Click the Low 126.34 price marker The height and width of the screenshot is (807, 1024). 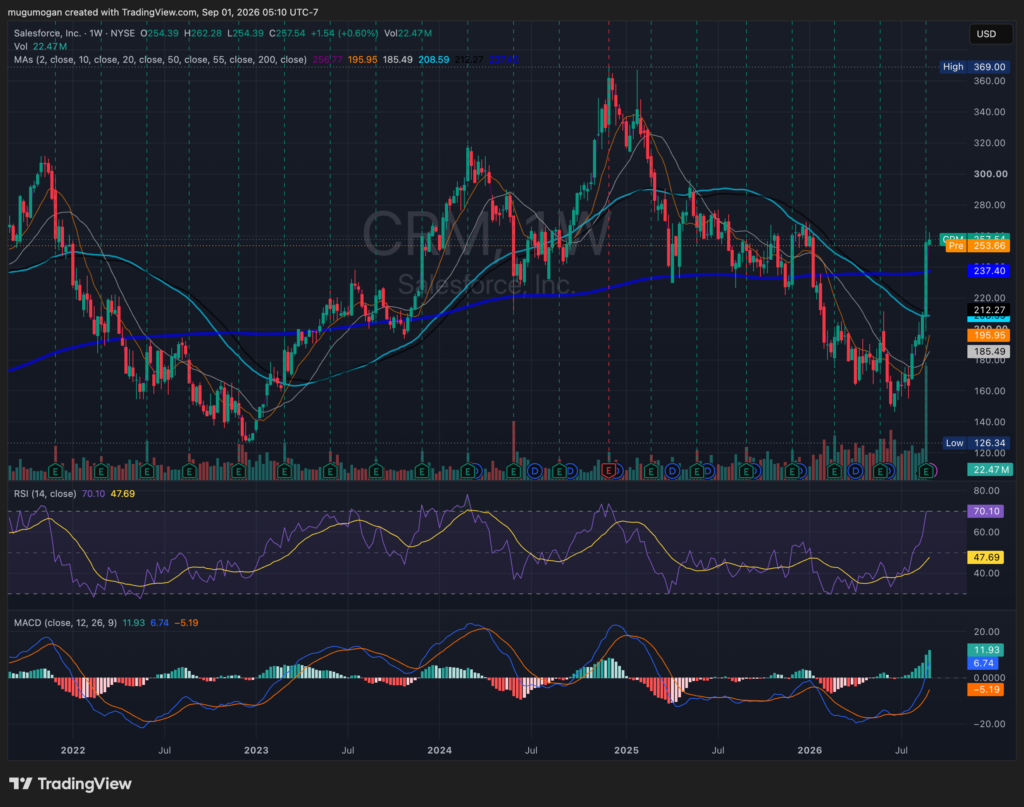(x=976, y=443)
